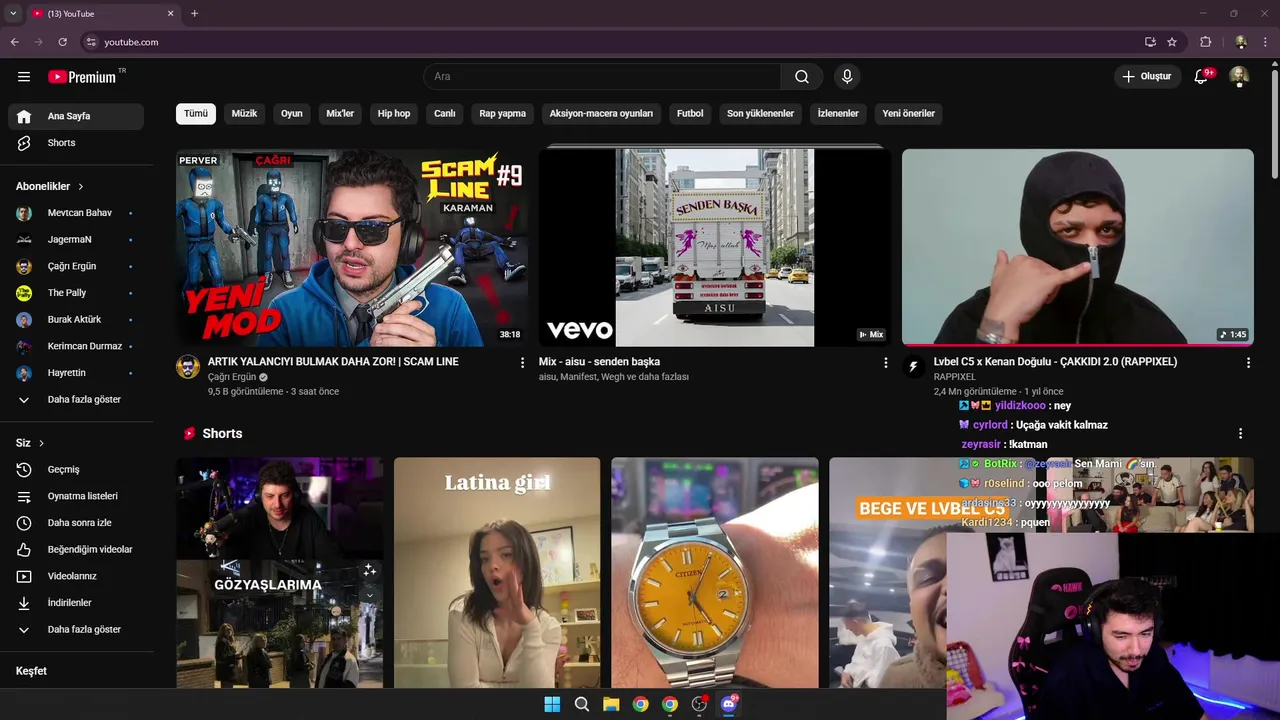1280x720 pixels.
Task: Select the Oyun filter chip
Action: coord(292,114)
